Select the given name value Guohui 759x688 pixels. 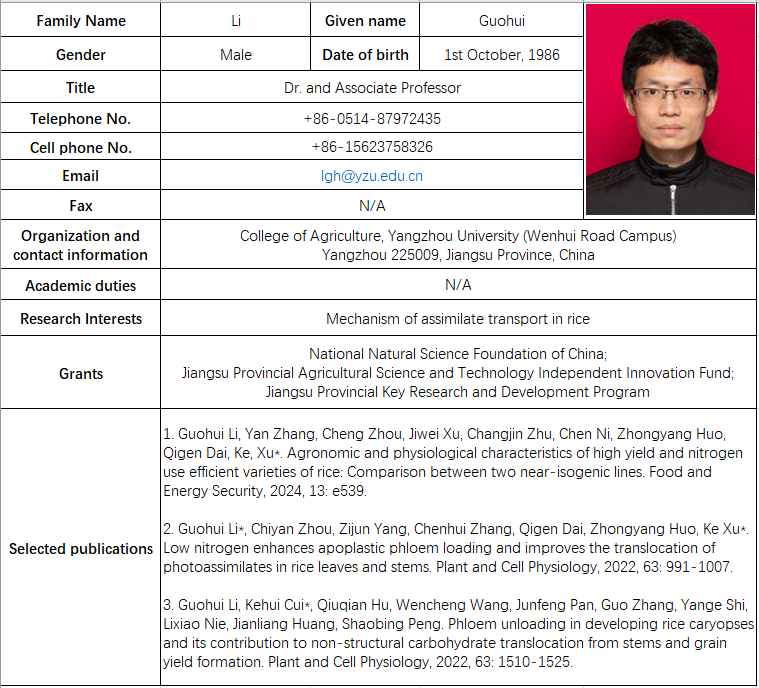click(x=500, y=21)
